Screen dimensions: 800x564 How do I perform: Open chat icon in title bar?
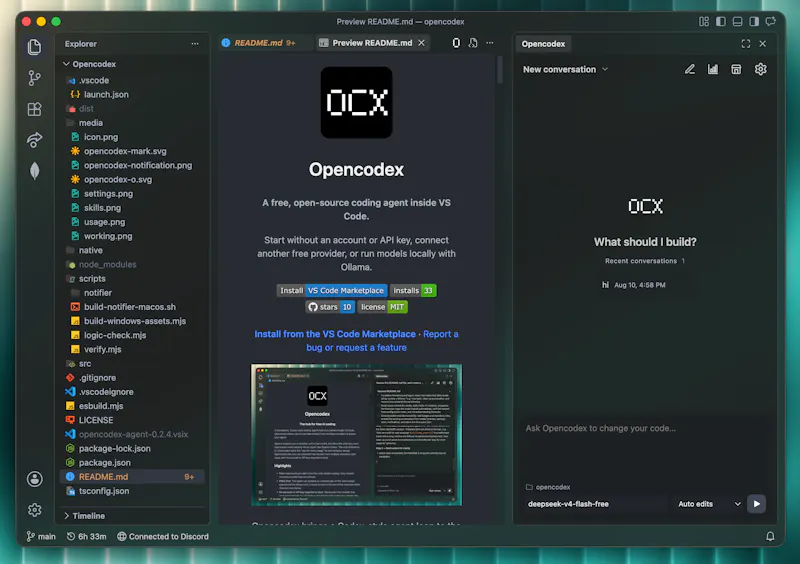(x=771, y=21)
